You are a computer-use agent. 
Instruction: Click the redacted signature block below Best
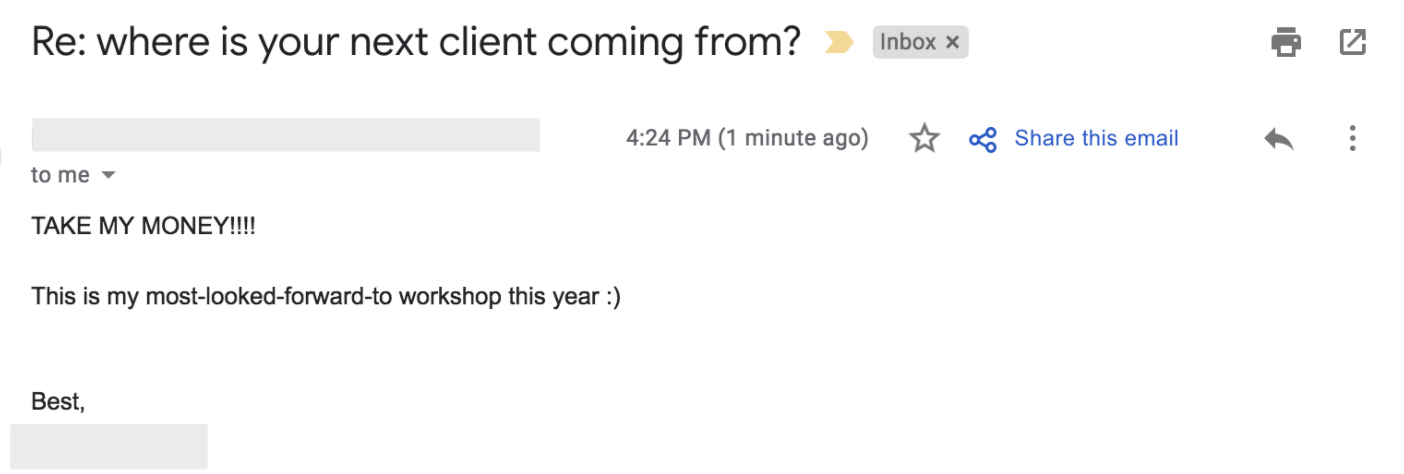[109, 446]
